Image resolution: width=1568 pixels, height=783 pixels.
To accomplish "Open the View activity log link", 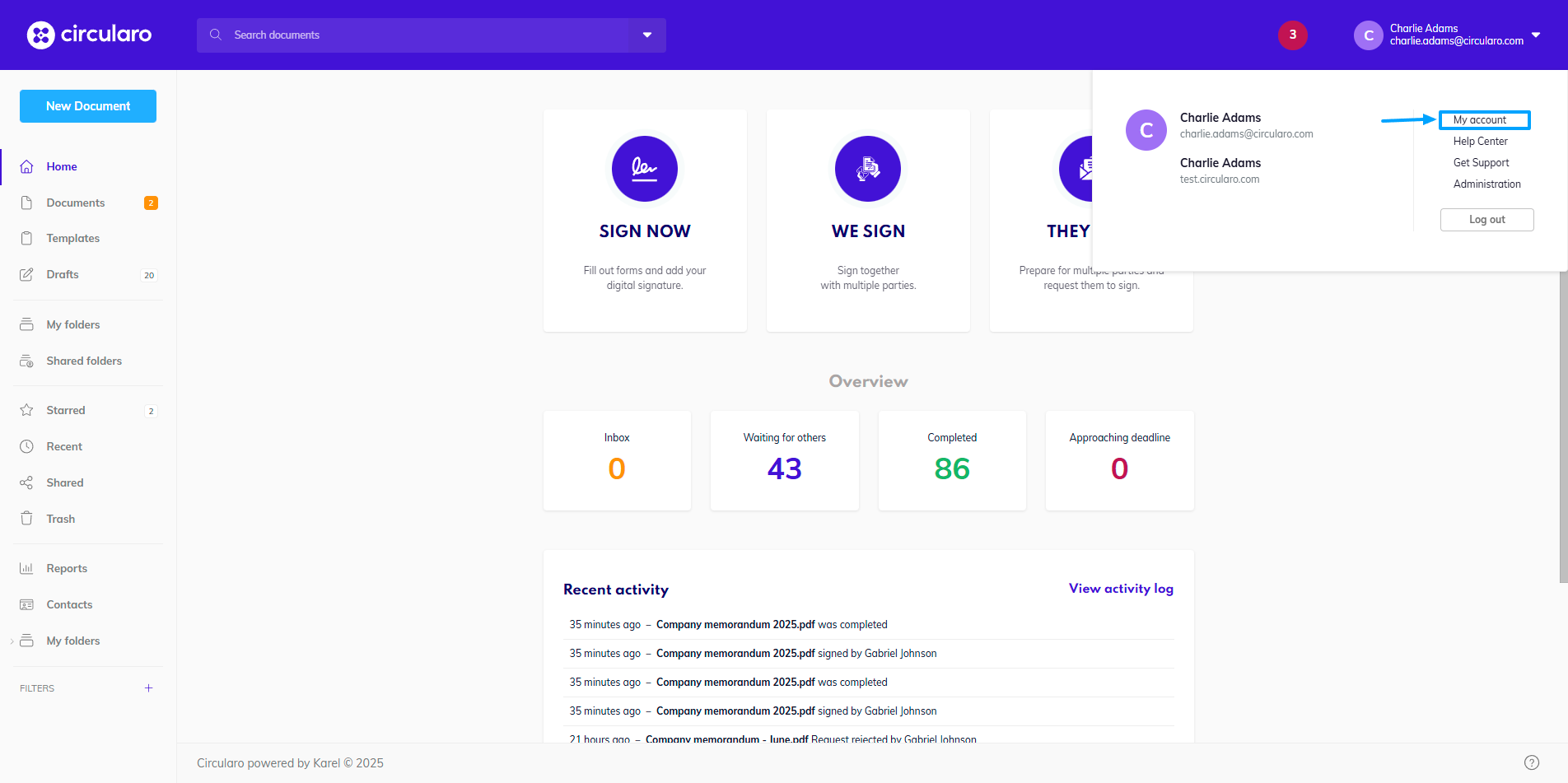I will (1120, 589).
